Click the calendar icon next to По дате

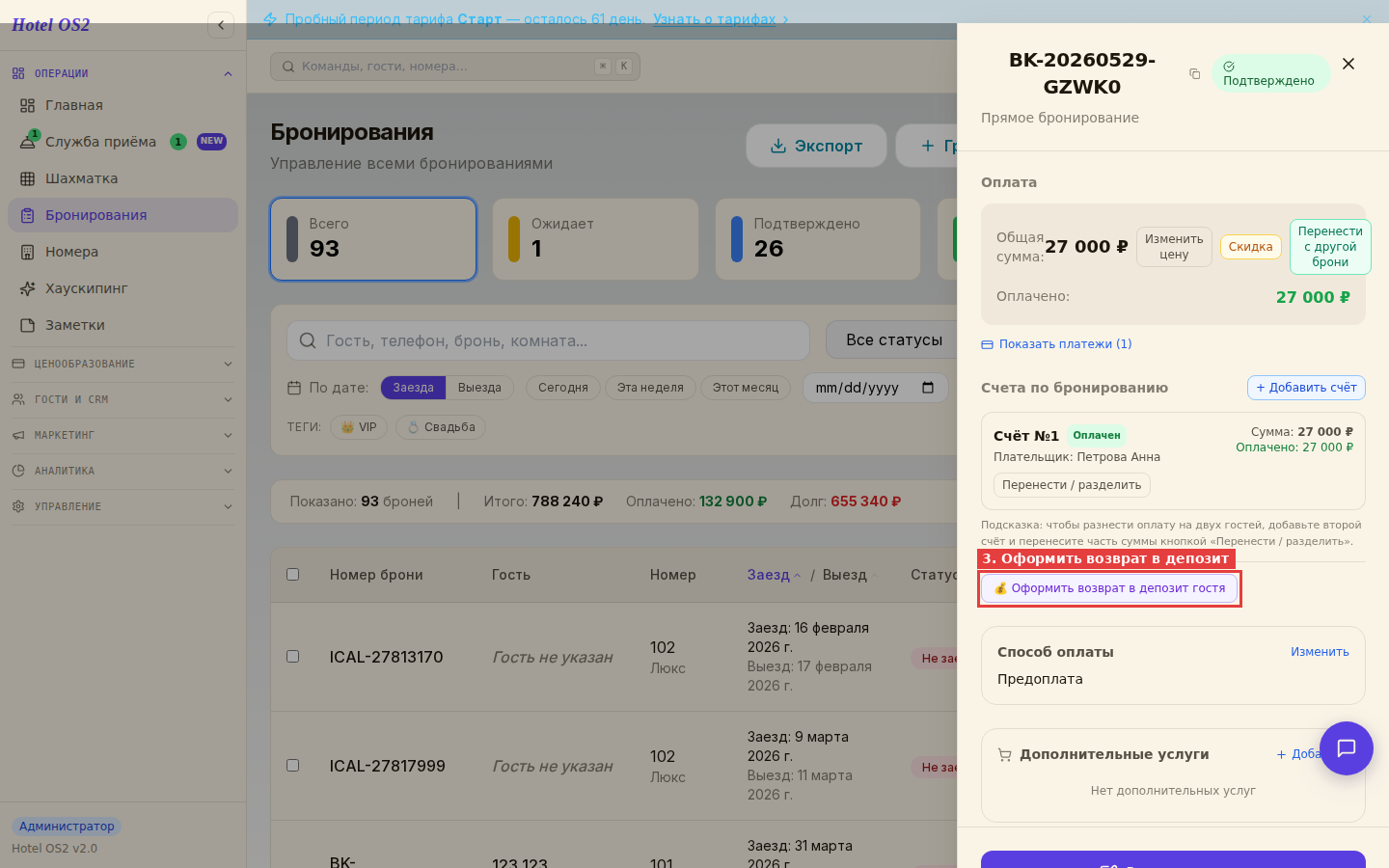click(294, 388)
